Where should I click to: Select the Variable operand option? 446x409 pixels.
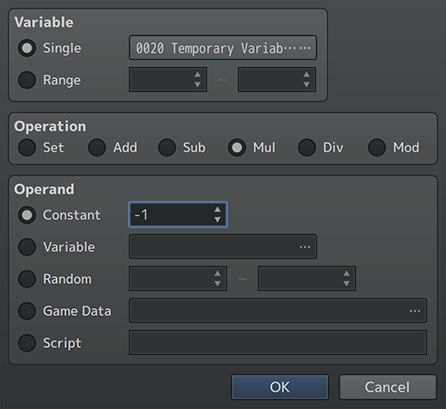coord(27,247)
